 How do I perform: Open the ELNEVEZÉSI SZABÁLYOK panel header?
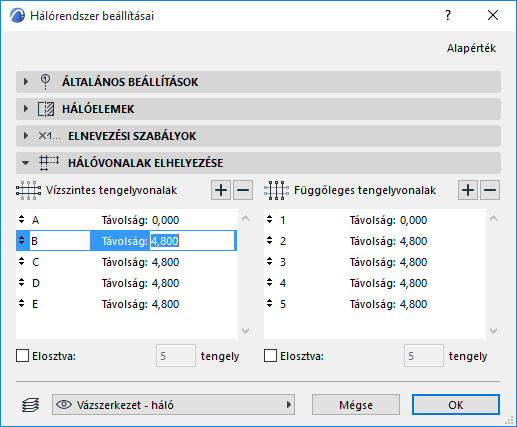tap(258, 136)
